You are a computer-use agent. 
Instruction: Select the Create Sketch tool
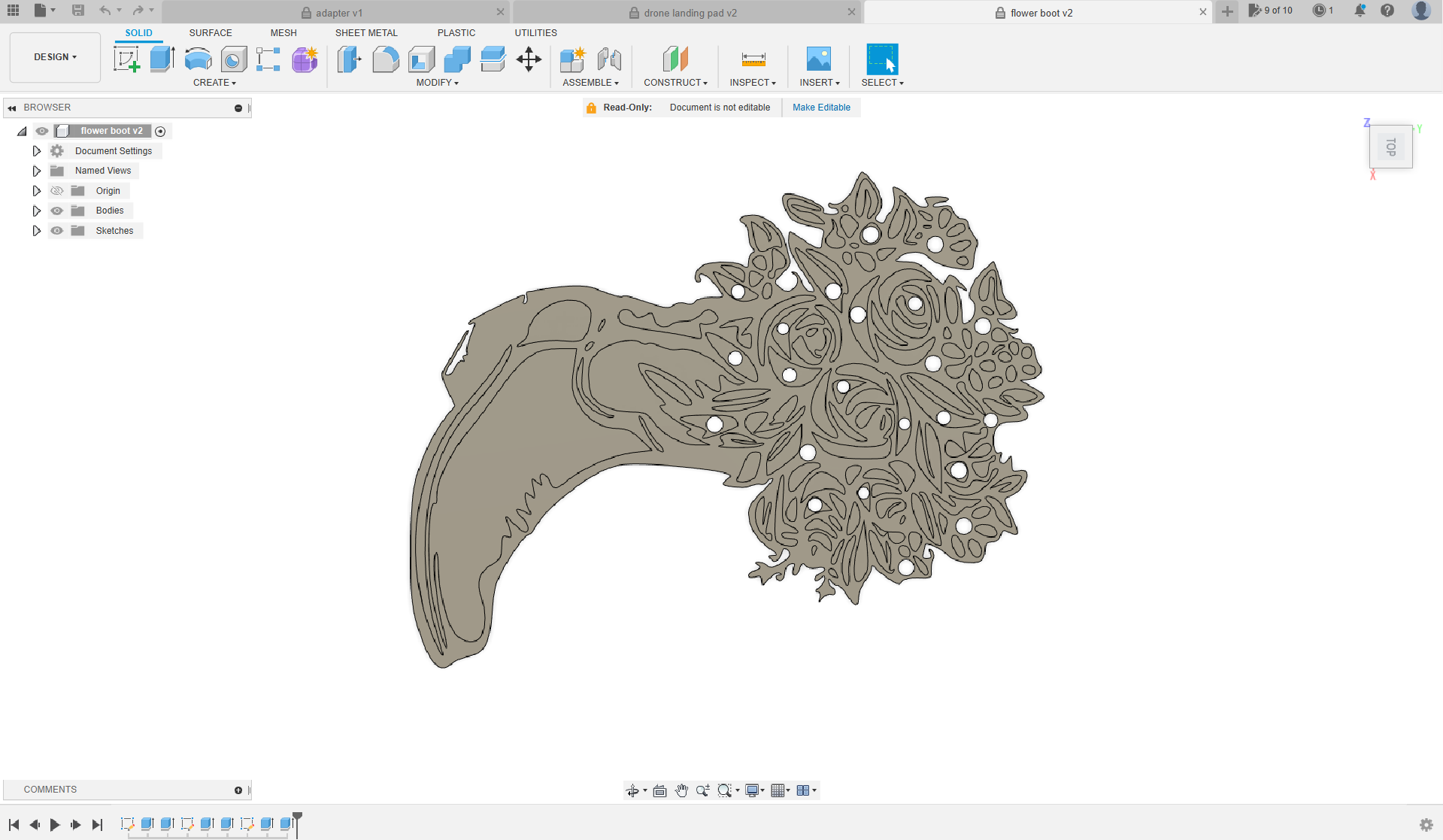(126, 59)
